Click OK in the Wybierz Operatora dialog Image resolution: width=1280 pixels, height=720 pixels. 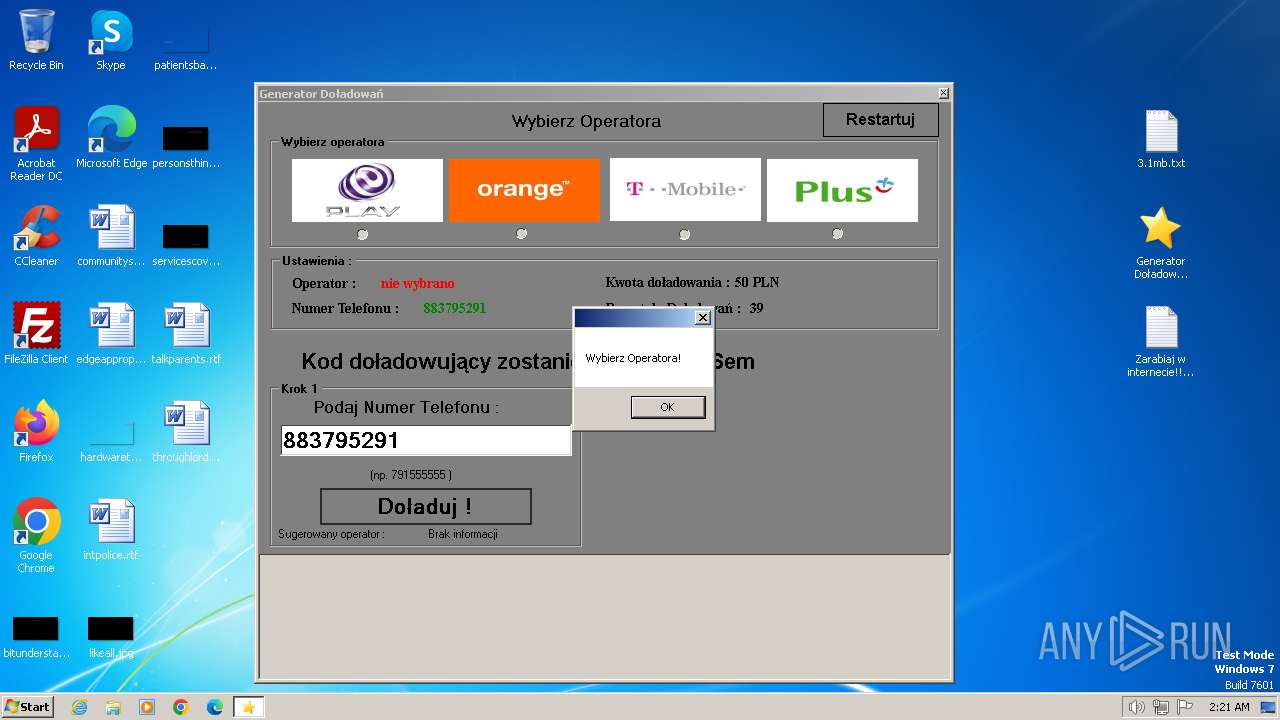pyautogui.click(x=668, y=407)
